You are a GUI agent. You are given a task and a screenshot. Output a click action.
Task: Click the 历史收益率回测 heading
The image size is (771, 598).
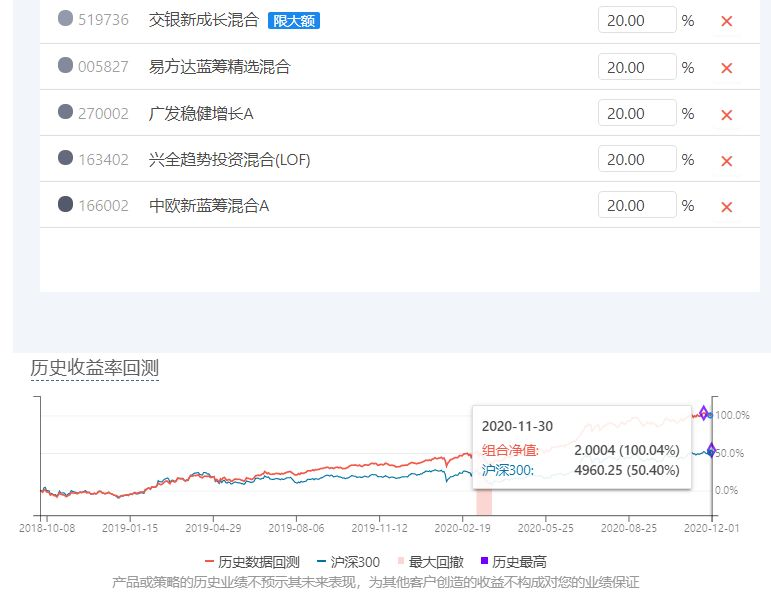pos(95,368)
